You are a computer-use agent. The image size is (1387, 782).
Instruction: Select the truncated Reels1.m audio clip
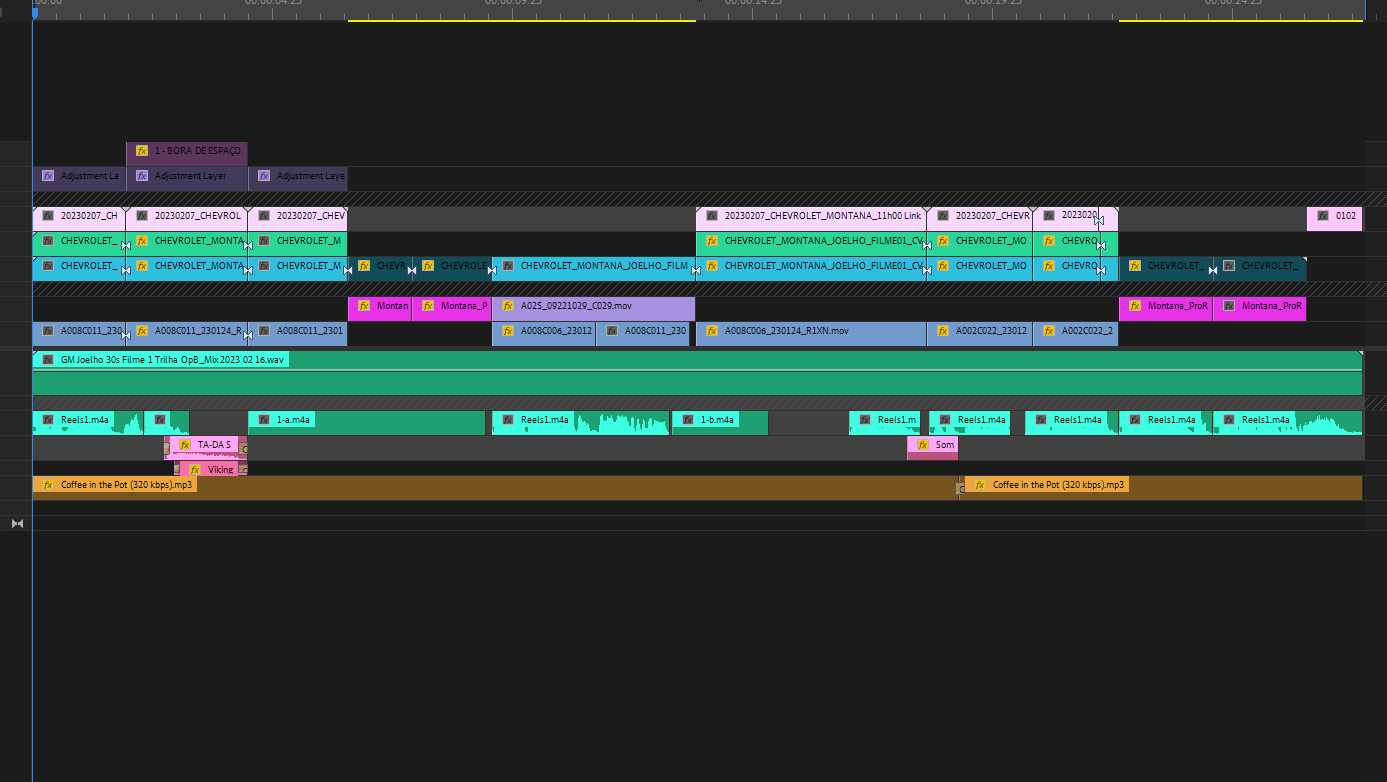point(885,423)
